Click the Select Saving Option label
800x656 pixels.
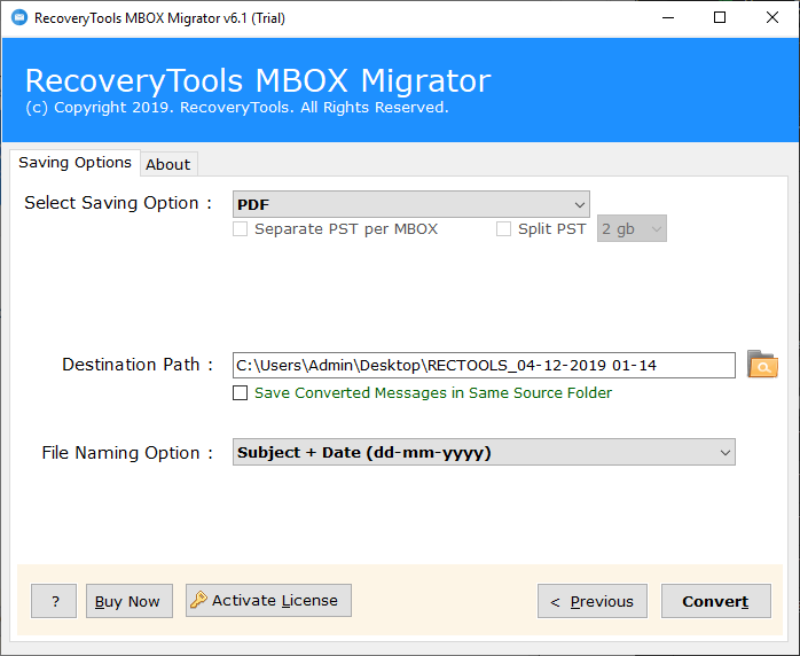point(118,203)
